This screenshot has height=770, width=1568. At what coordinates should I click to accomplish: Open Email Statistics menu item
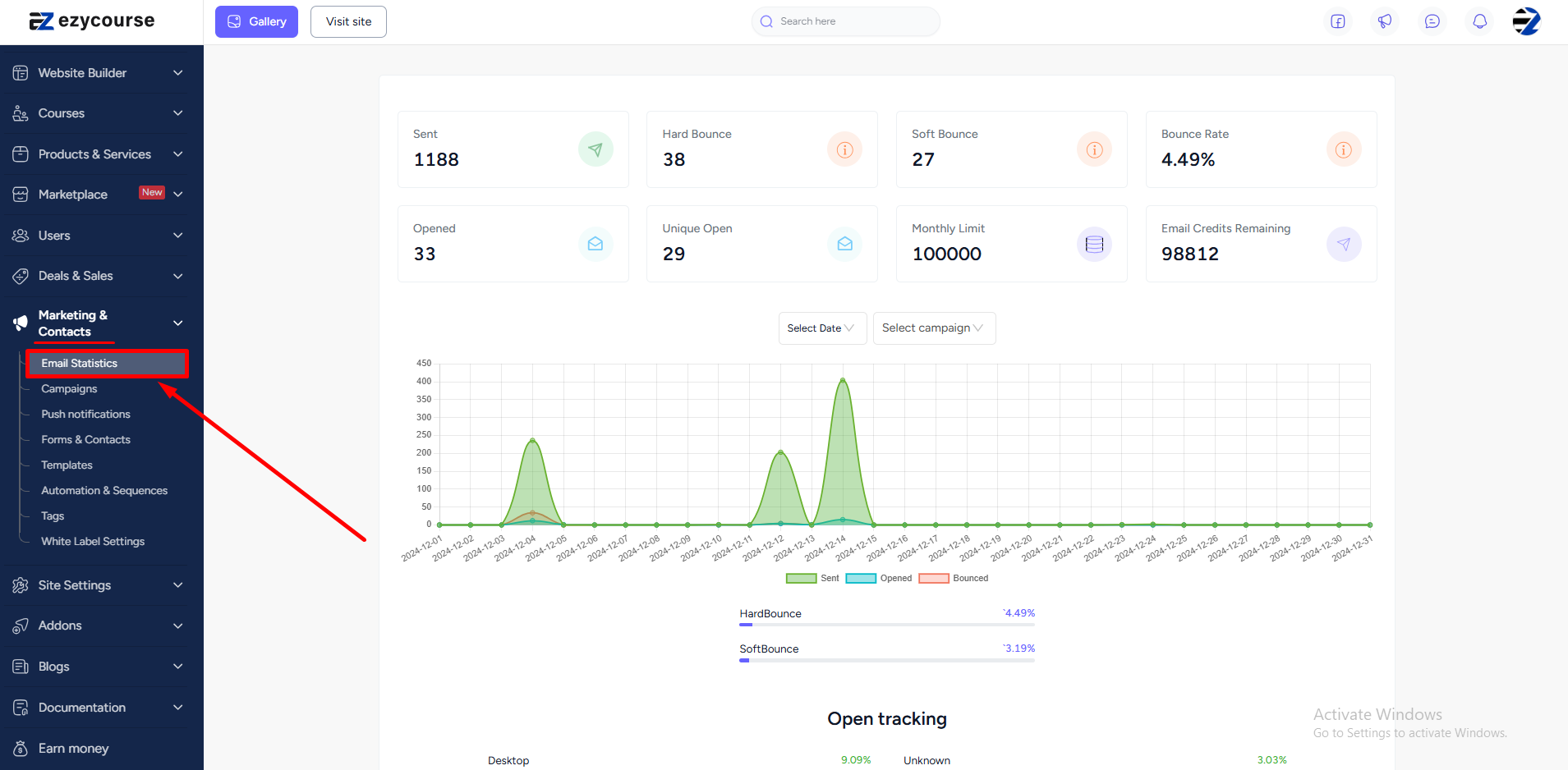pos(108,364)
